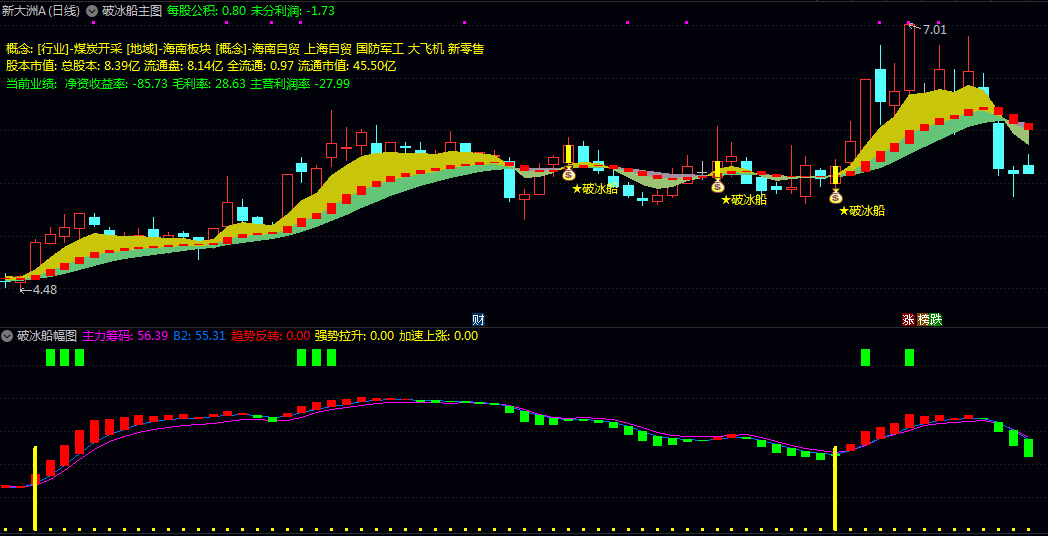Click the 总股本: 8.39亿 value

click(x=100, y=66)
